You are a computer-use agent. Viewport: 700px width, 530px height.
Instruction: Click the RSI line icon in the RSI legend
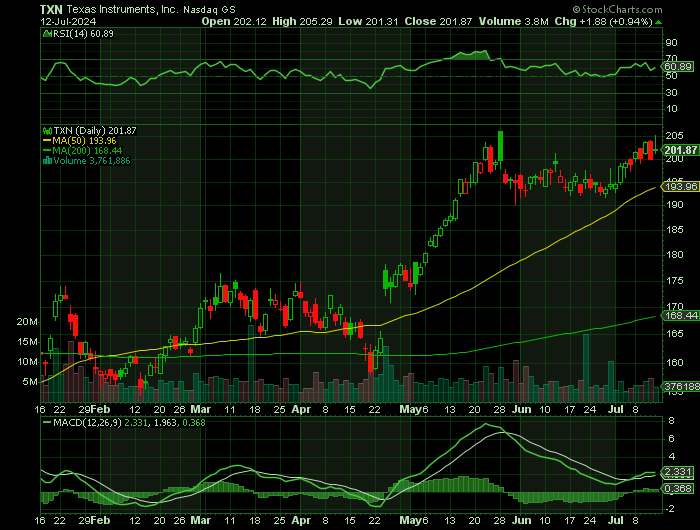click(x=47, y=33)
